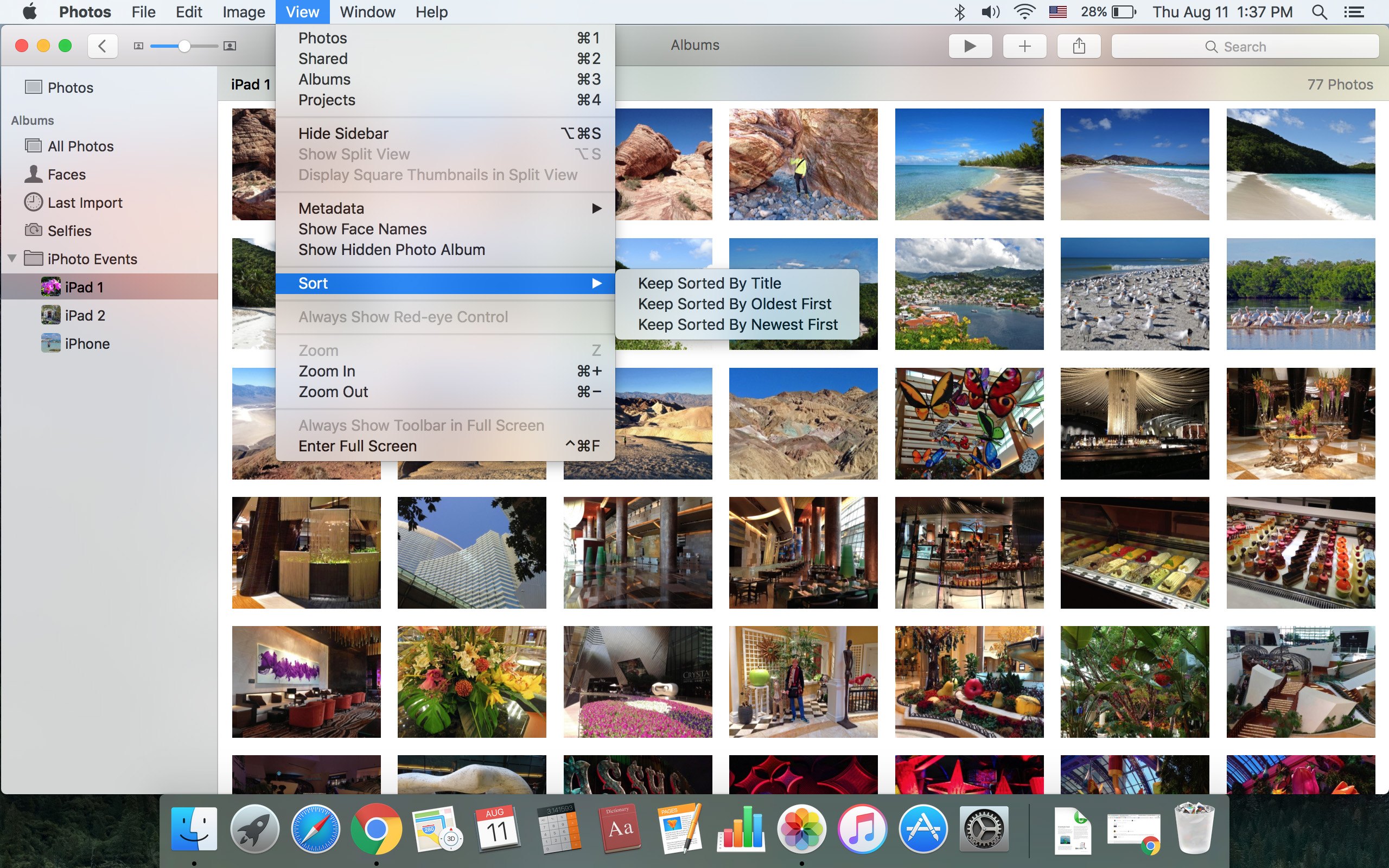Choose Enter Full Screen
Image resolution: width=1389 pixels, height=868 pixels.
(x=358, y=446)
